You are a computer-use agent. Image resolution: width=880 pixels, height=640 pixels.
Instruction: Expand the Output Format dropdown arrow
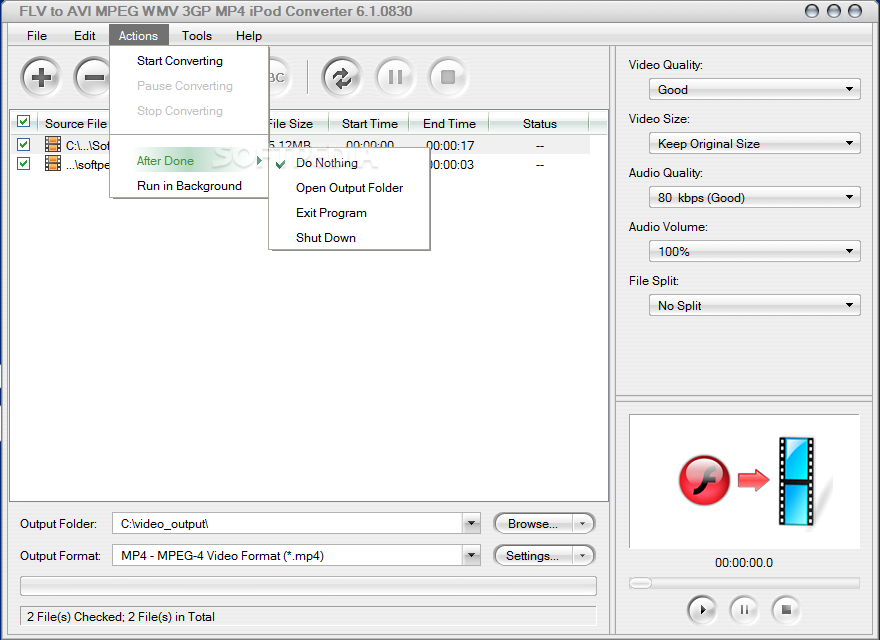471,555
